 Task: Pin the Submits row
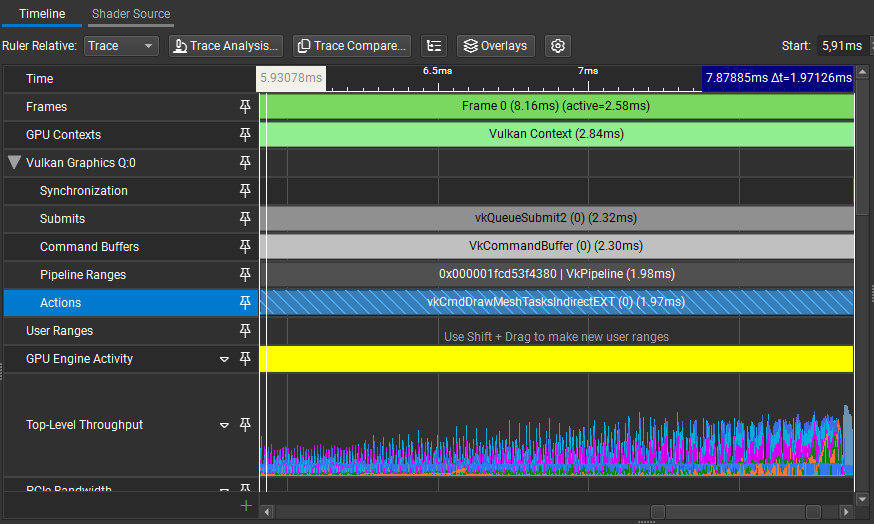tap(245, 219)
